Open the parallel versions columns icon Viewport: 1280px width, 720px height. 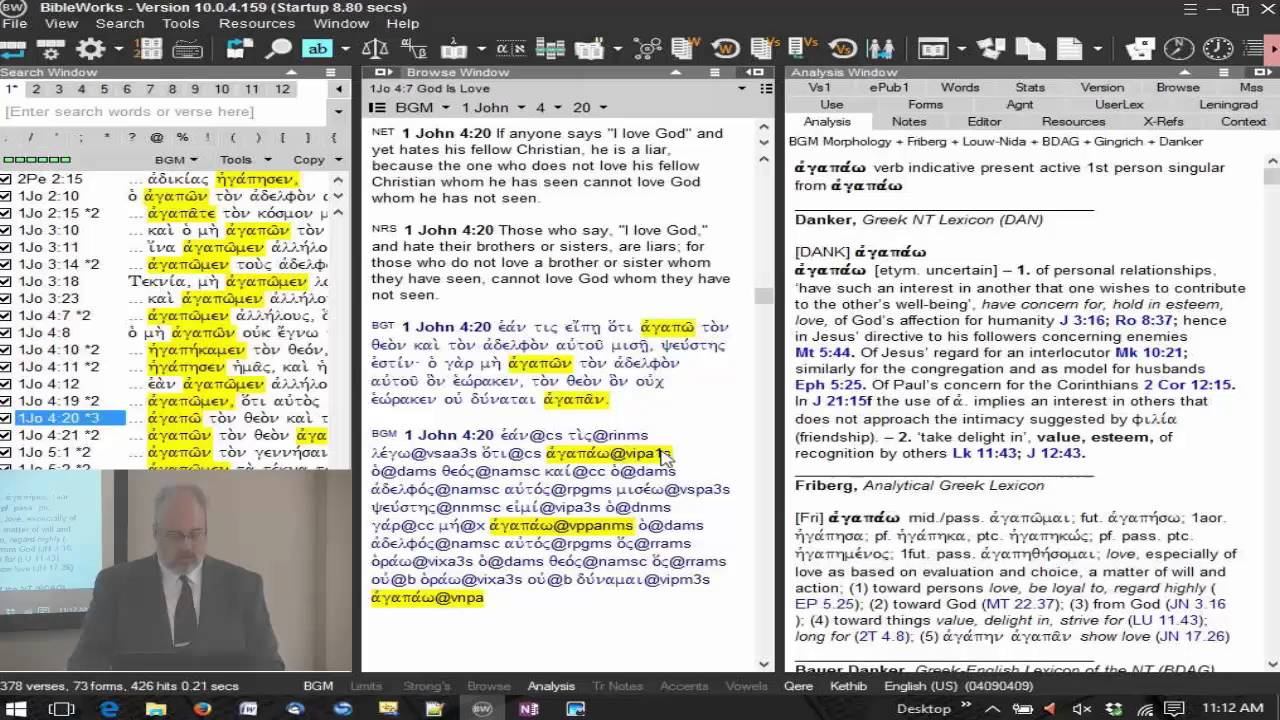[550, 48]
